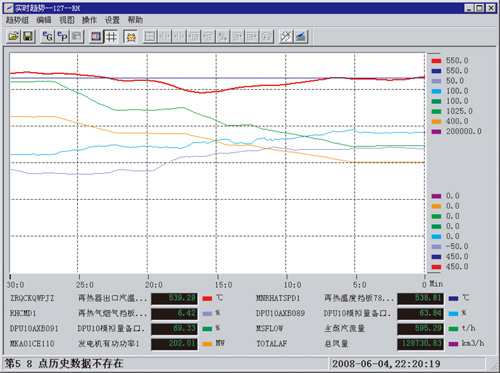Open a trend file with folder icon
The width and height of the screenshot is (500, 373).
pyautogui.click(x=13, y=36)
